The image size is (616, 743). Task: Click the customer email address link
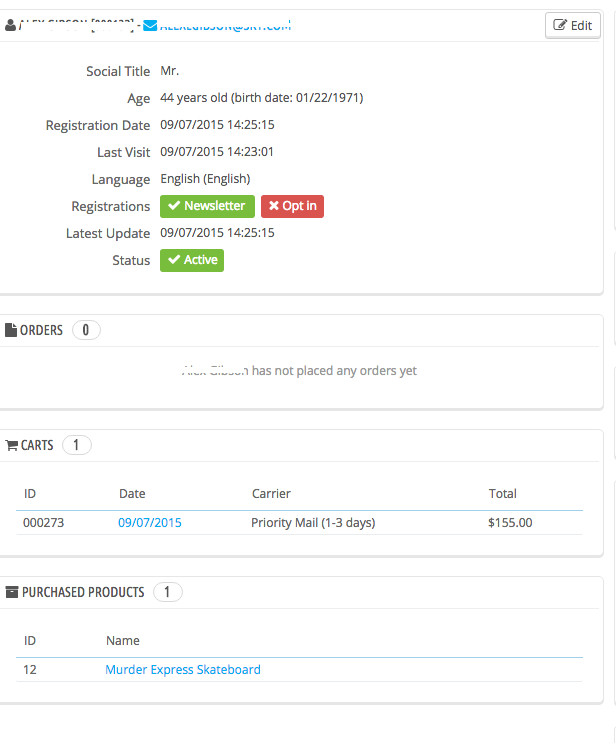pos(225,26)
